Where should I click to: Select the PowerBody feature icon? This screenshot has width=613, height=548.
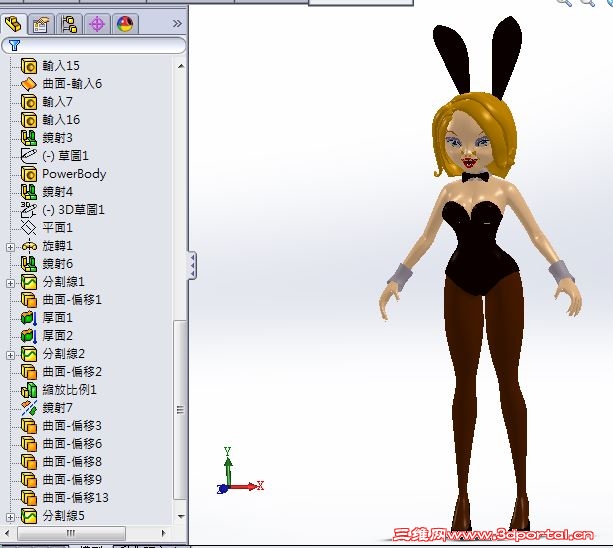click(29, 174)
